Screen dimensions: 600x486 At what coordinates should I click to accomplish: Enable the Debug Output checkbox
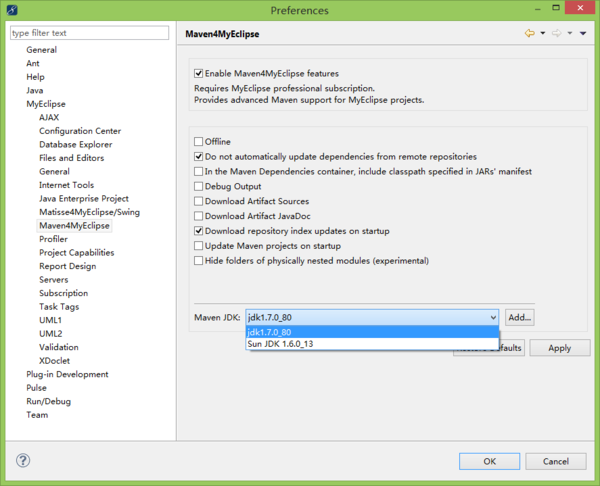(x=198, y=186)
